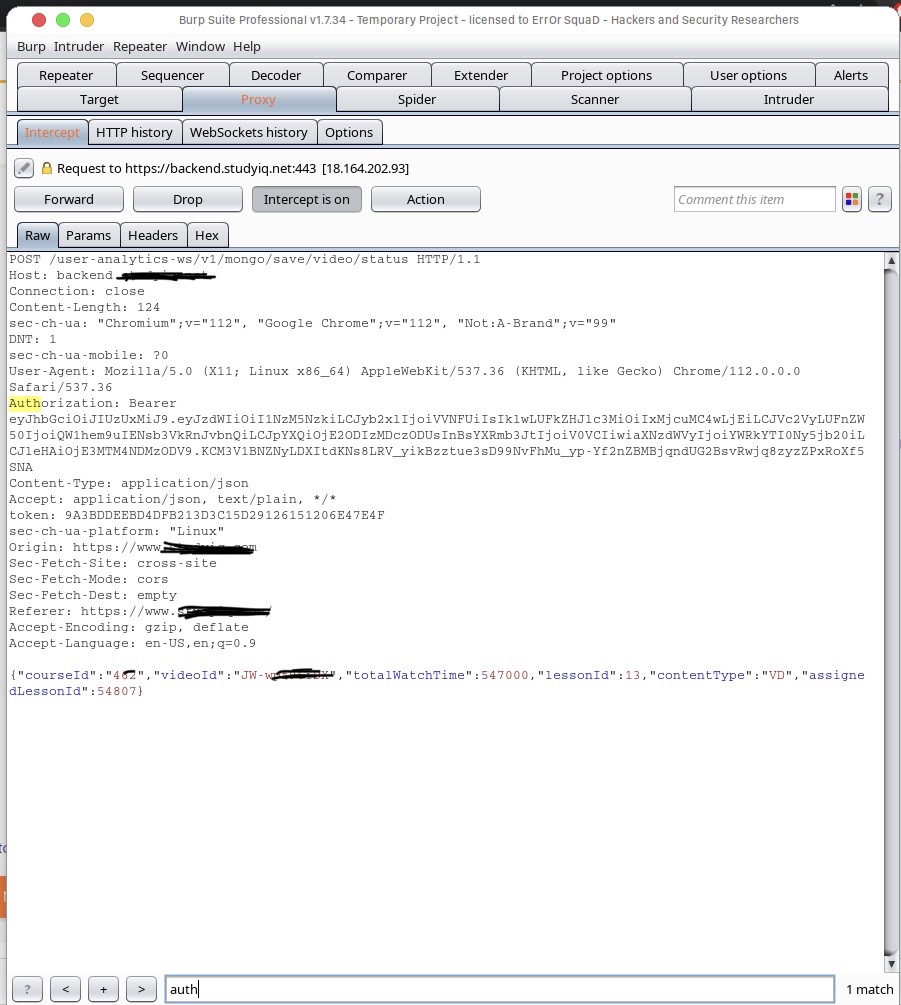Select the Raw message view tab

(37, 235)
